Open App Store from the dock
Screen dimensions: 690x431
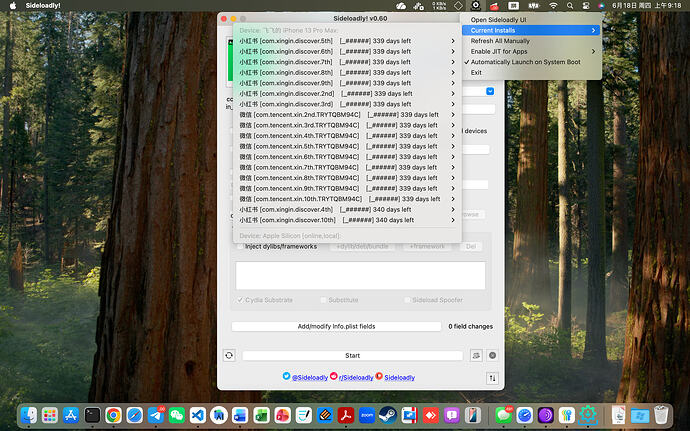pyautogui.click(x=71, y=415)
